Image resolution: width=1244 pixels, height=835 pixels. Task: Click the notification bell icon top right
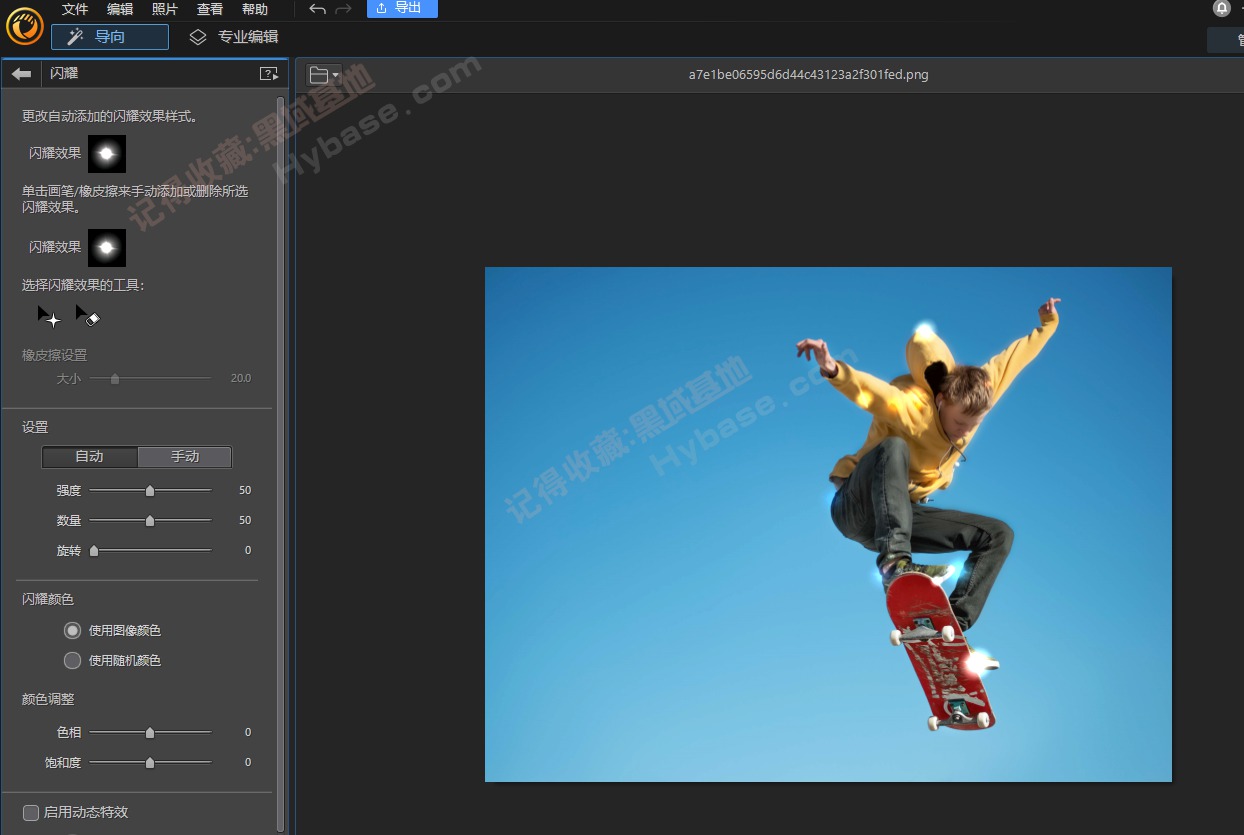[1221, 9]
